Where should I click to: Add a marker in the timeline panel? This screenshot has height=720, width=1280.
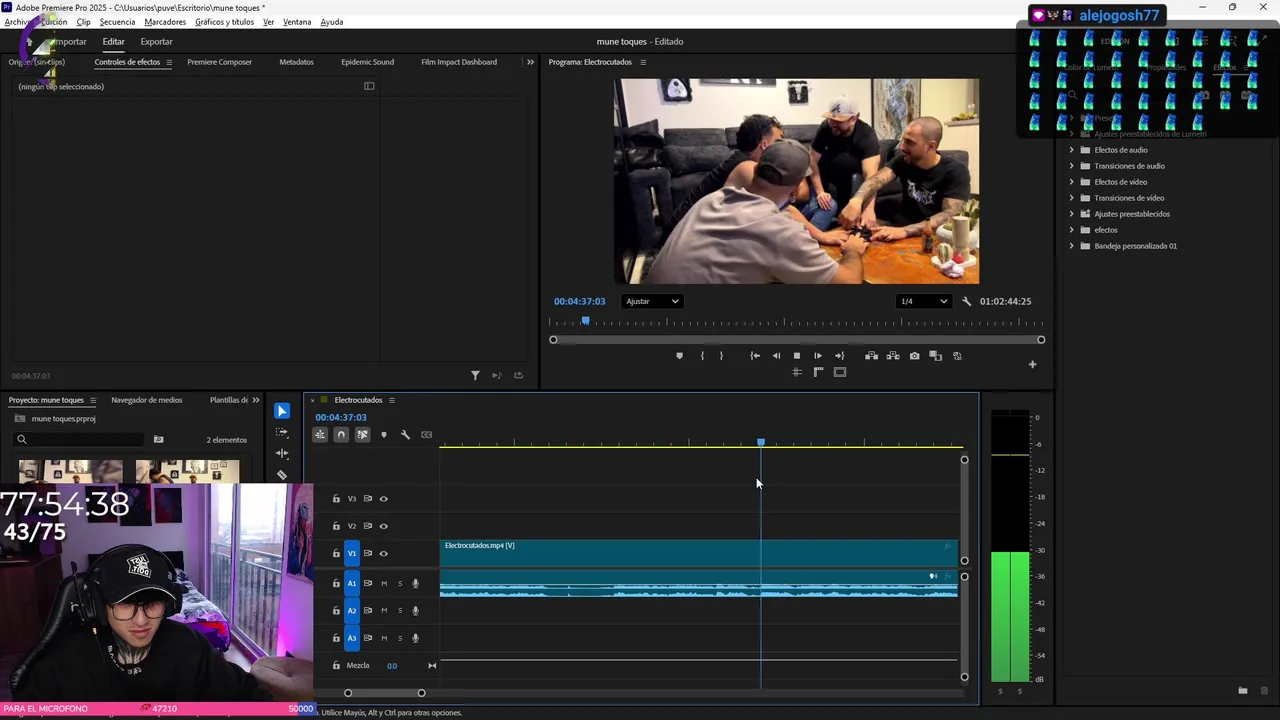[384, 435]
